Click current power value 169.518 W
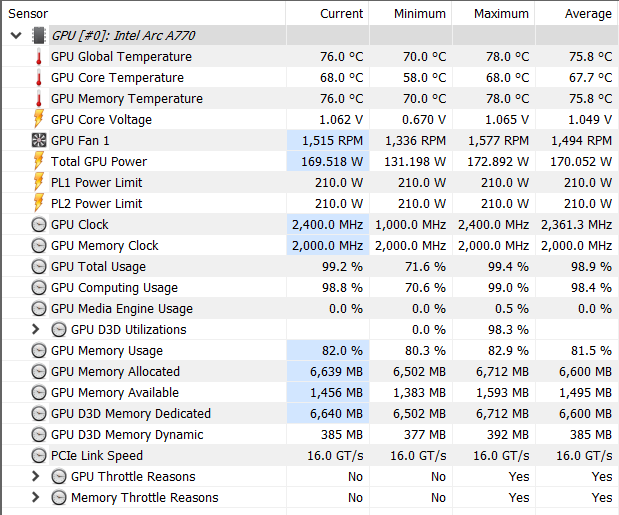Image resolution: width=619 pixels, height=515 pixels. click(x=332, y=161)
